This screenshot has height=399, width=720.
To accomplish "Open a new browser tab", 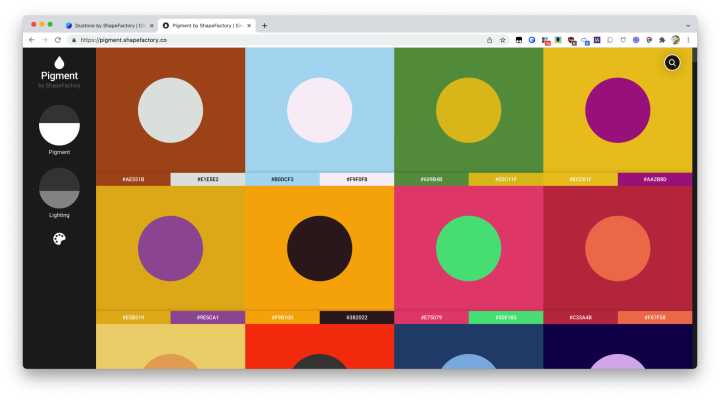I will point(264,26).
